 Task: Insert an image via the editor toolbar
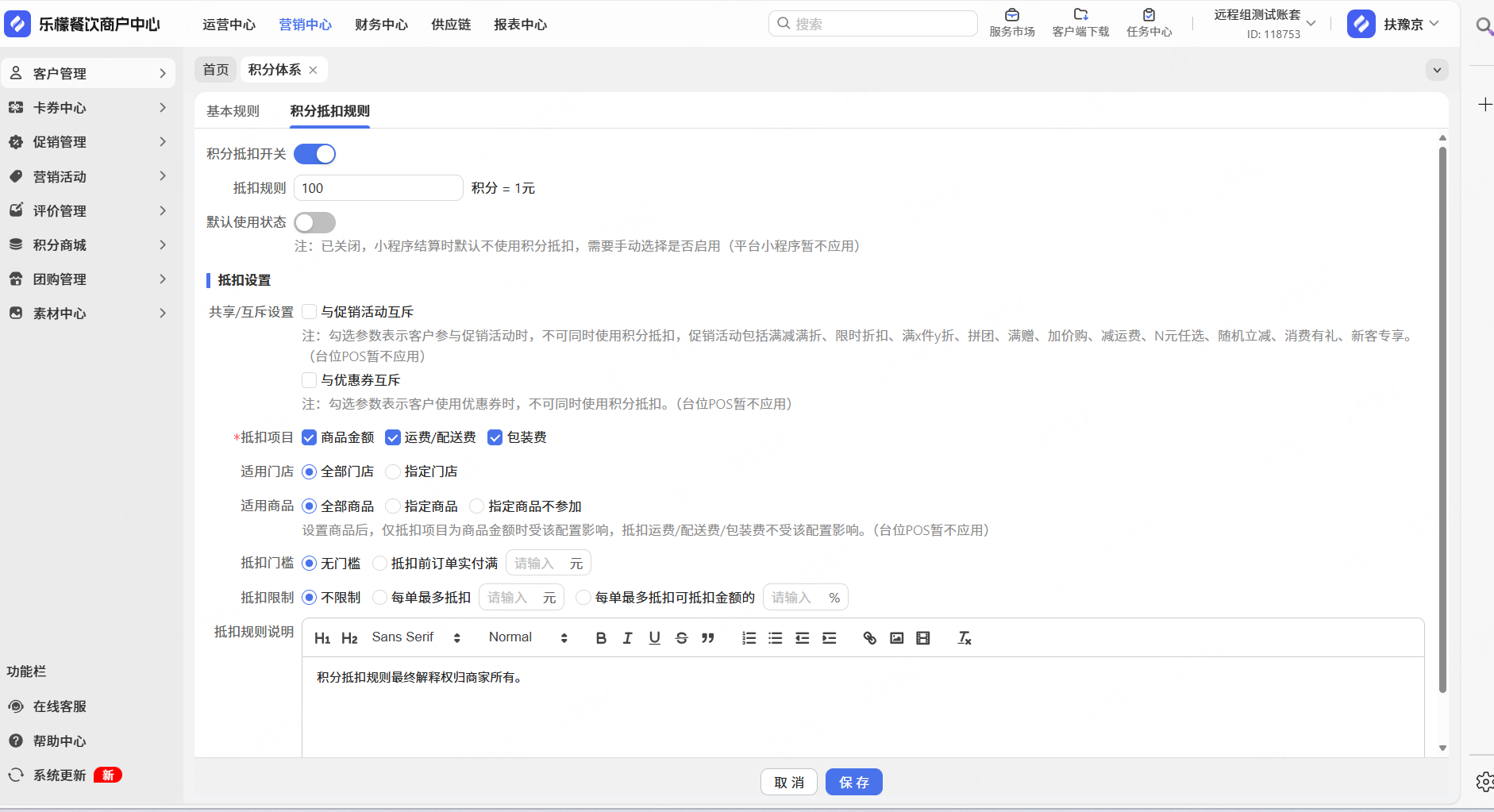[x=896, y=638]
